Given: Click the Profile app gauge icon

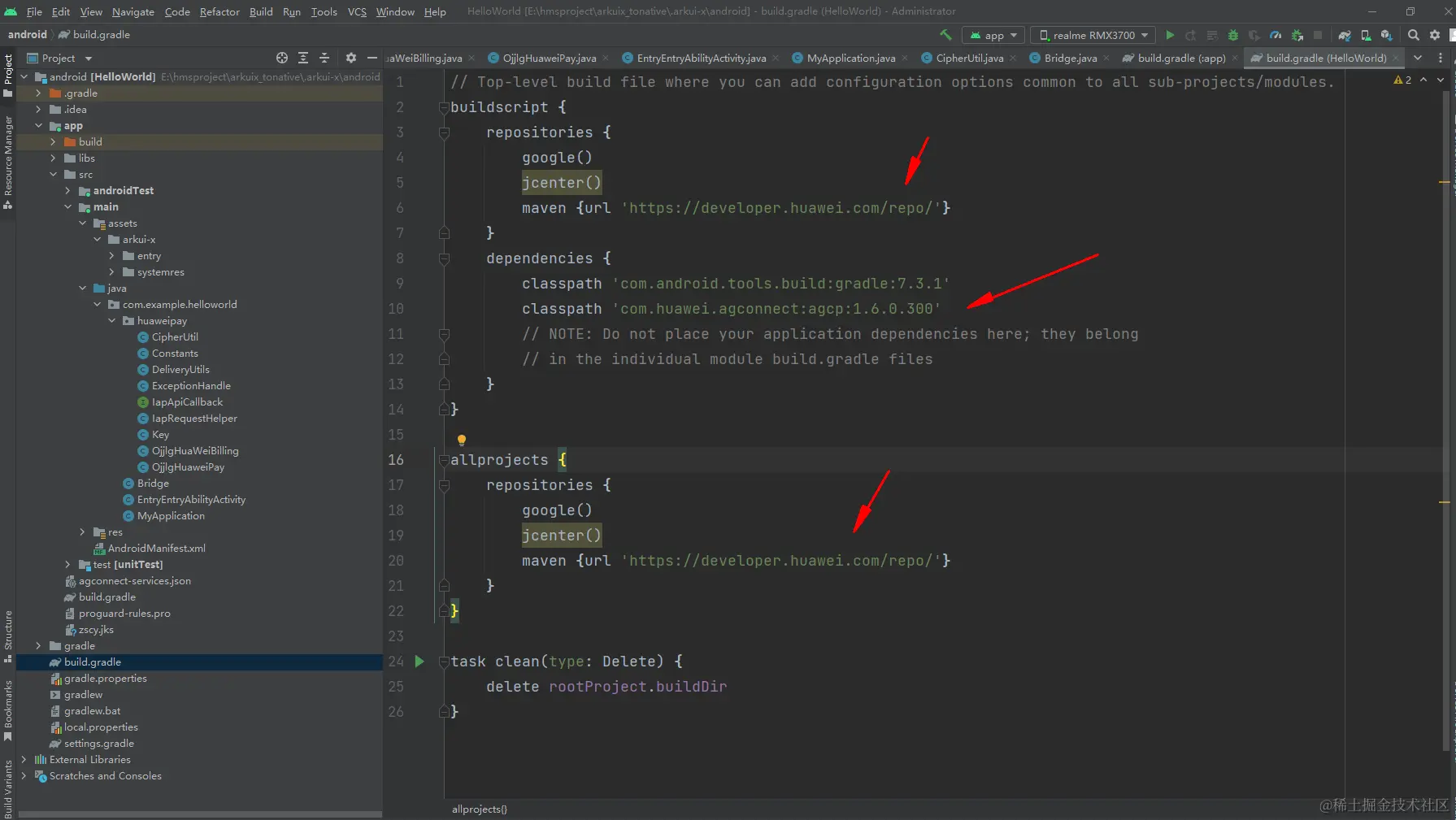Looking at the screenshot, I should [x=1276, y=35].
